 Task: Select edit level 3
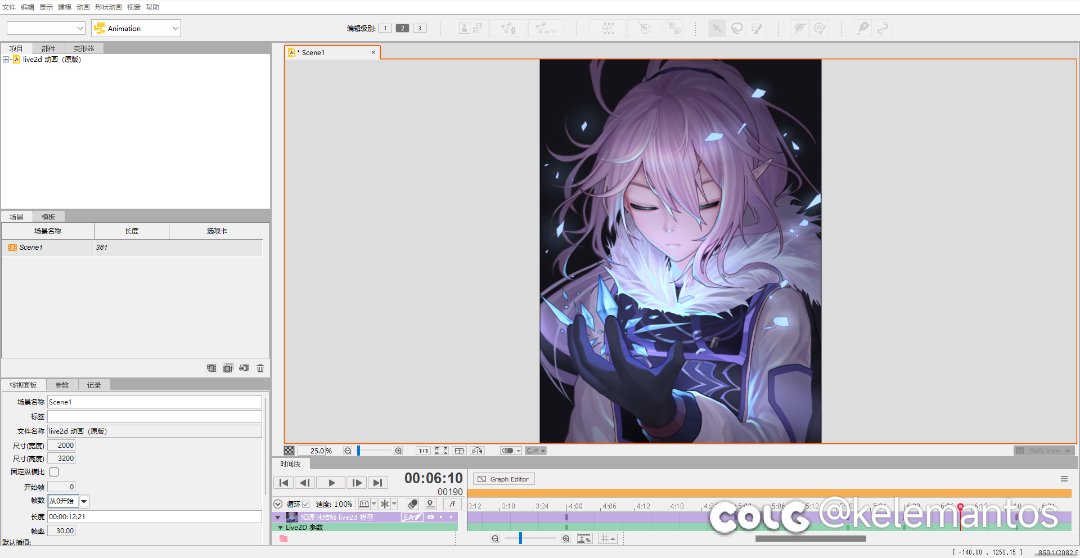click(420, 28)
